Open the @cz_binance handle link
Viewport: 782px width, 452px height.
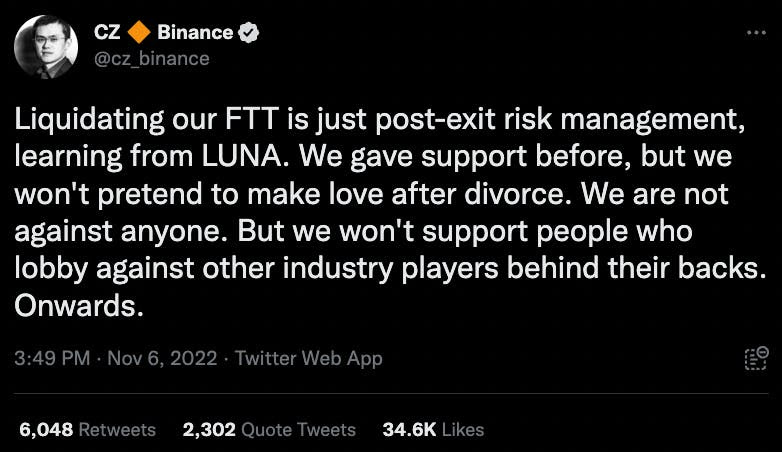(152, 59)
